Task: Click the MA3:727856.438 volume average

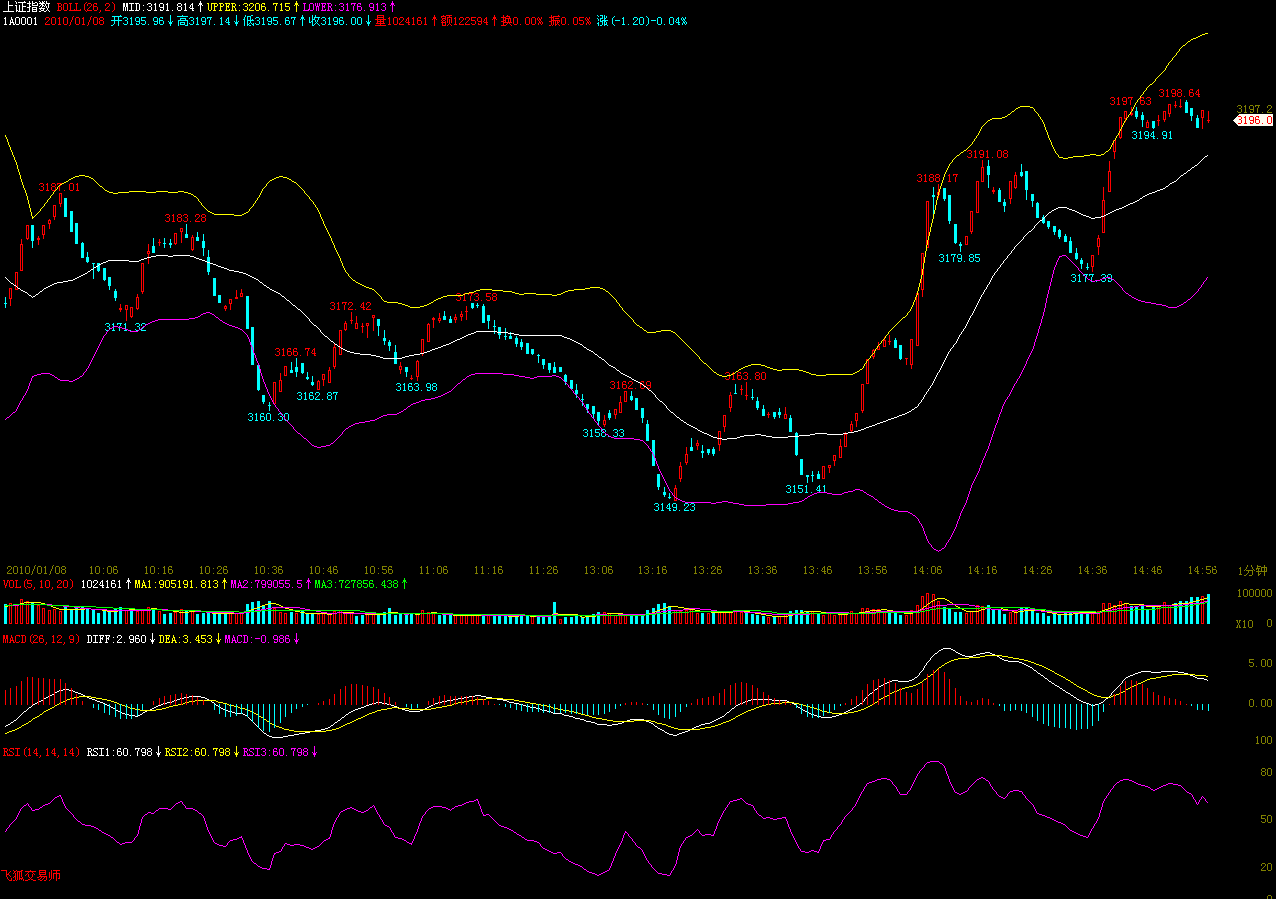Action: coord(356,583)
